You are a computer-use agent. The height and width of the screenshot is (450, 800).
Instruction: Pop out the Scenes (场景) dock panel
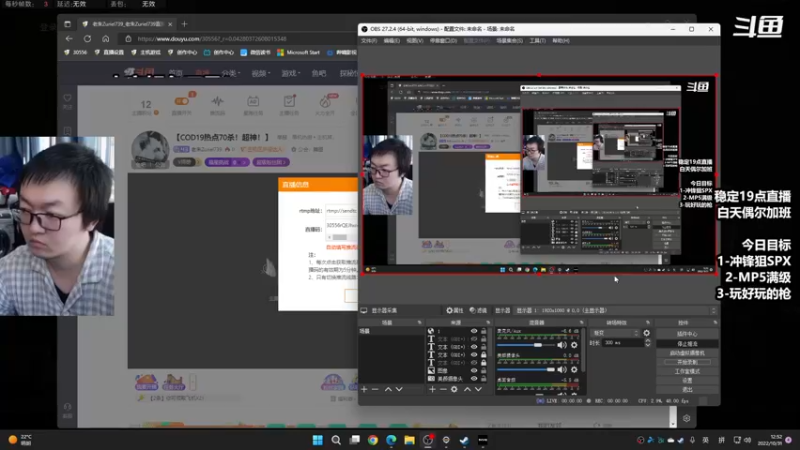tap(419, 322)
